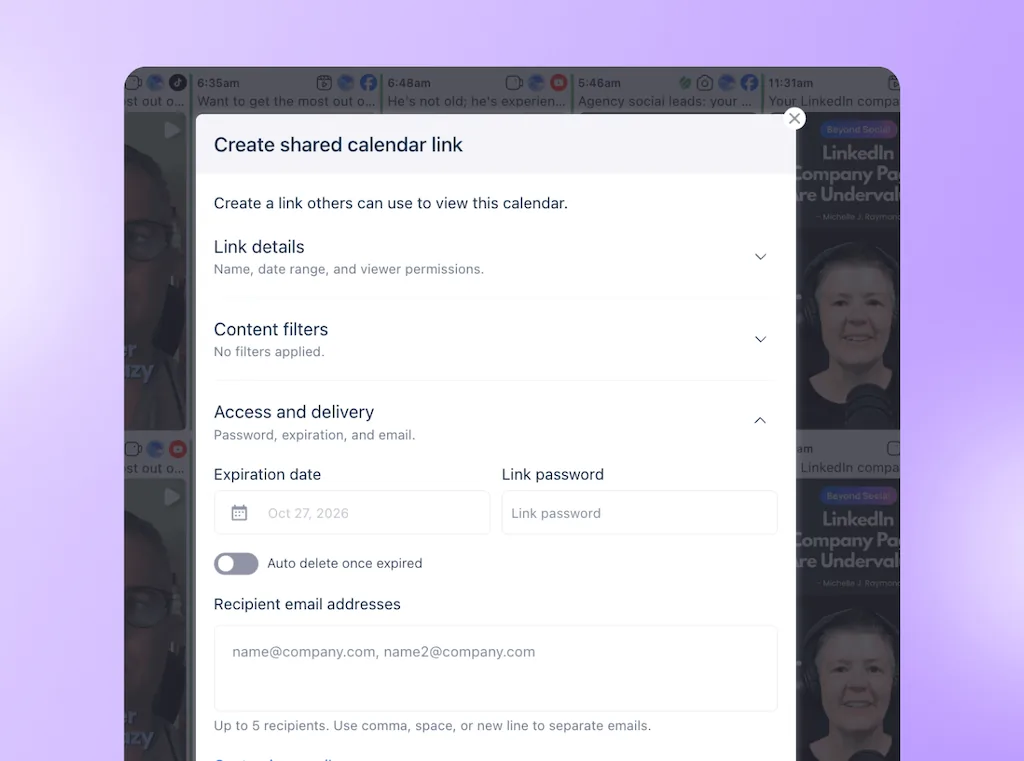This screenshot has width=1024, height=761.
Task: Set the Expiration date field showing Oct 27, 2026
Action: coord(352,513)
